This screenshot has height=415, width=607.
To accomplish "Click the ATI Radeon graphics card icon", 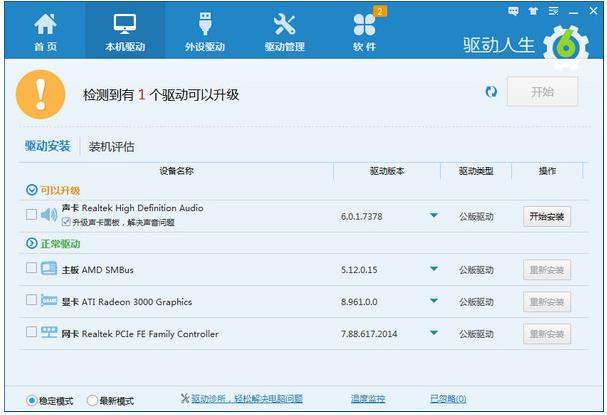I will point(49,300).
